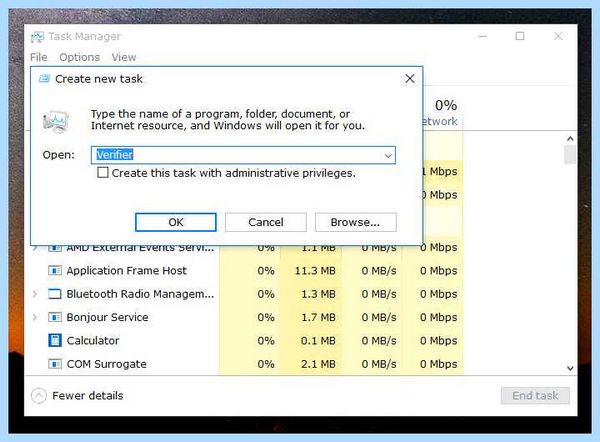Click scrollbar up arrow in process list
This screenshot has height=442, width=600.
click(570, 139)
